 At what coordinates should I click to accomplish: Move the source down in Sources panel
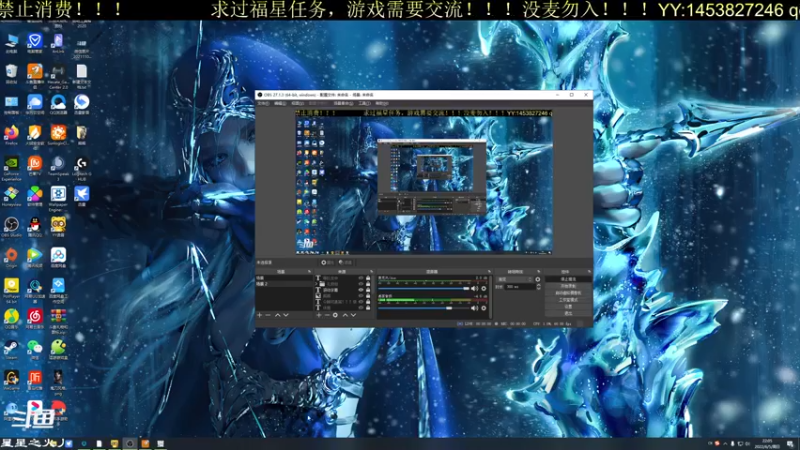click(x=354, y=315)
